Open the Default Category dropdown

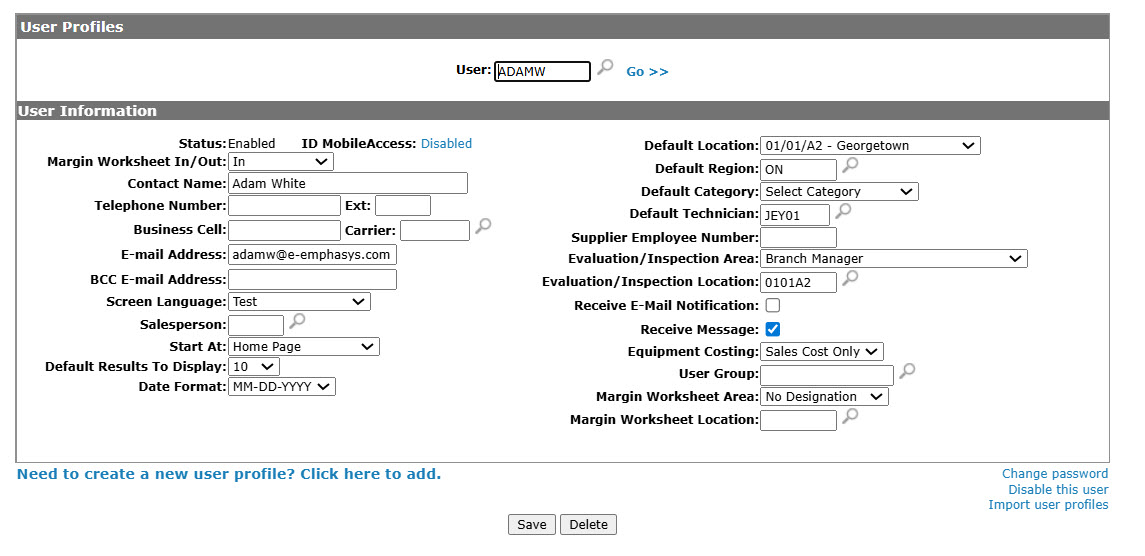click(x=839, y=191)
